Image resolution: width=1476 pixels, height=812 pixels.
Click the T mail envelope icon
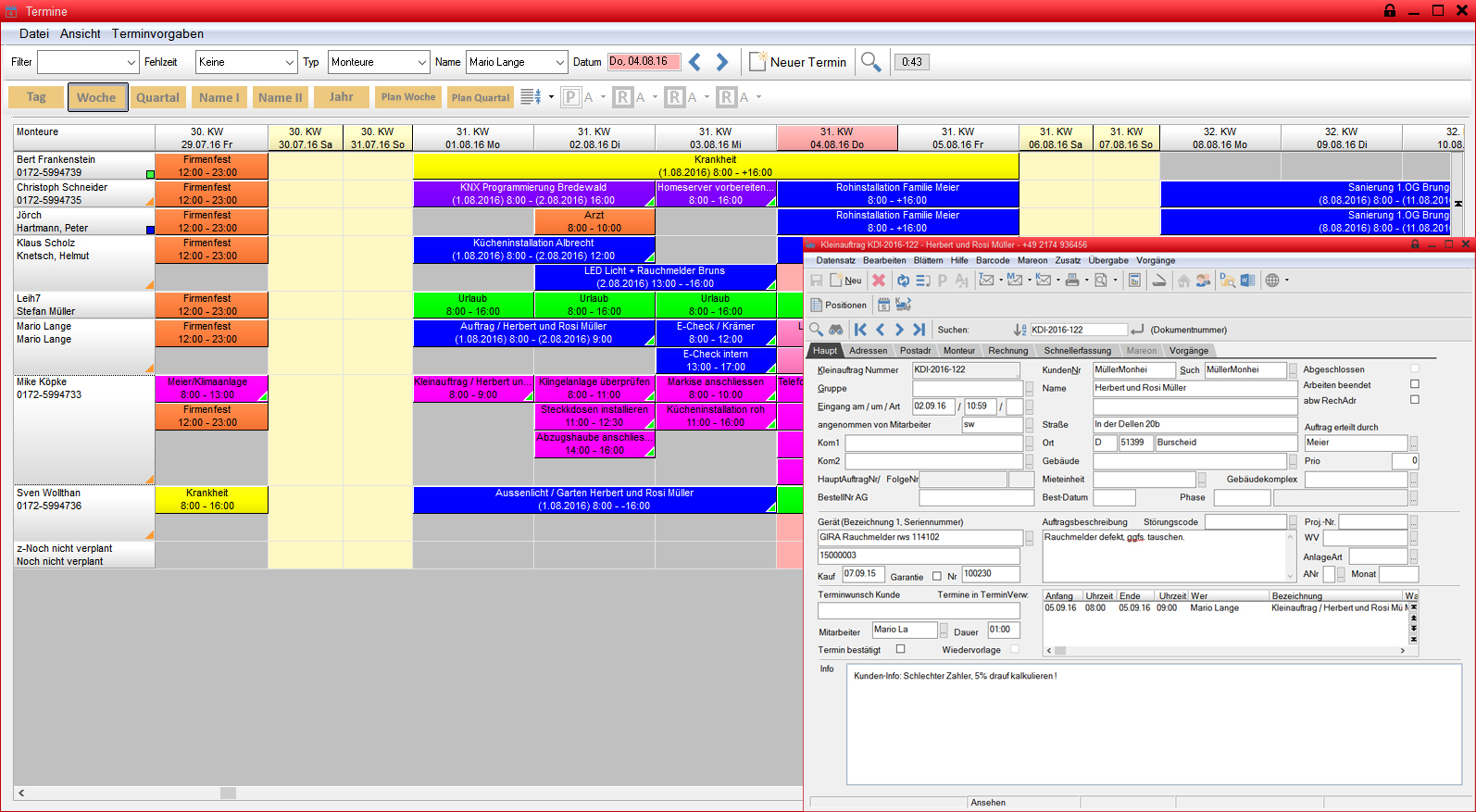[x=986, y=280]
